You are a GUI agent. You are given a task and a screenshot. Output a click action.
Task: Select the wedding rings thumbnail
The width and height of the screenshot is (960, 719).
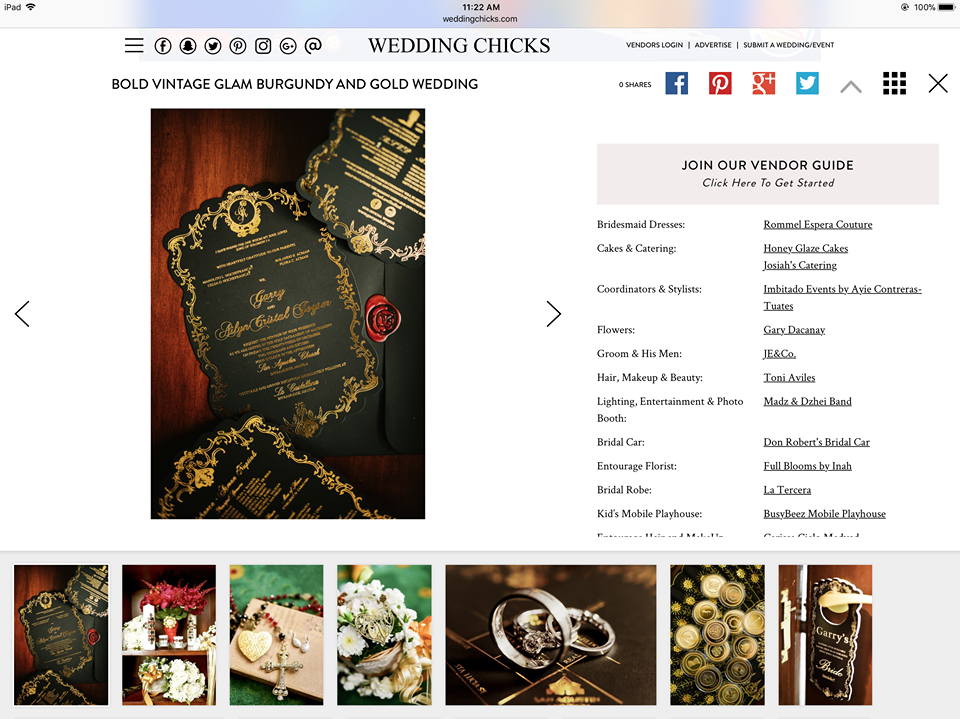click(x=551, y=635)
